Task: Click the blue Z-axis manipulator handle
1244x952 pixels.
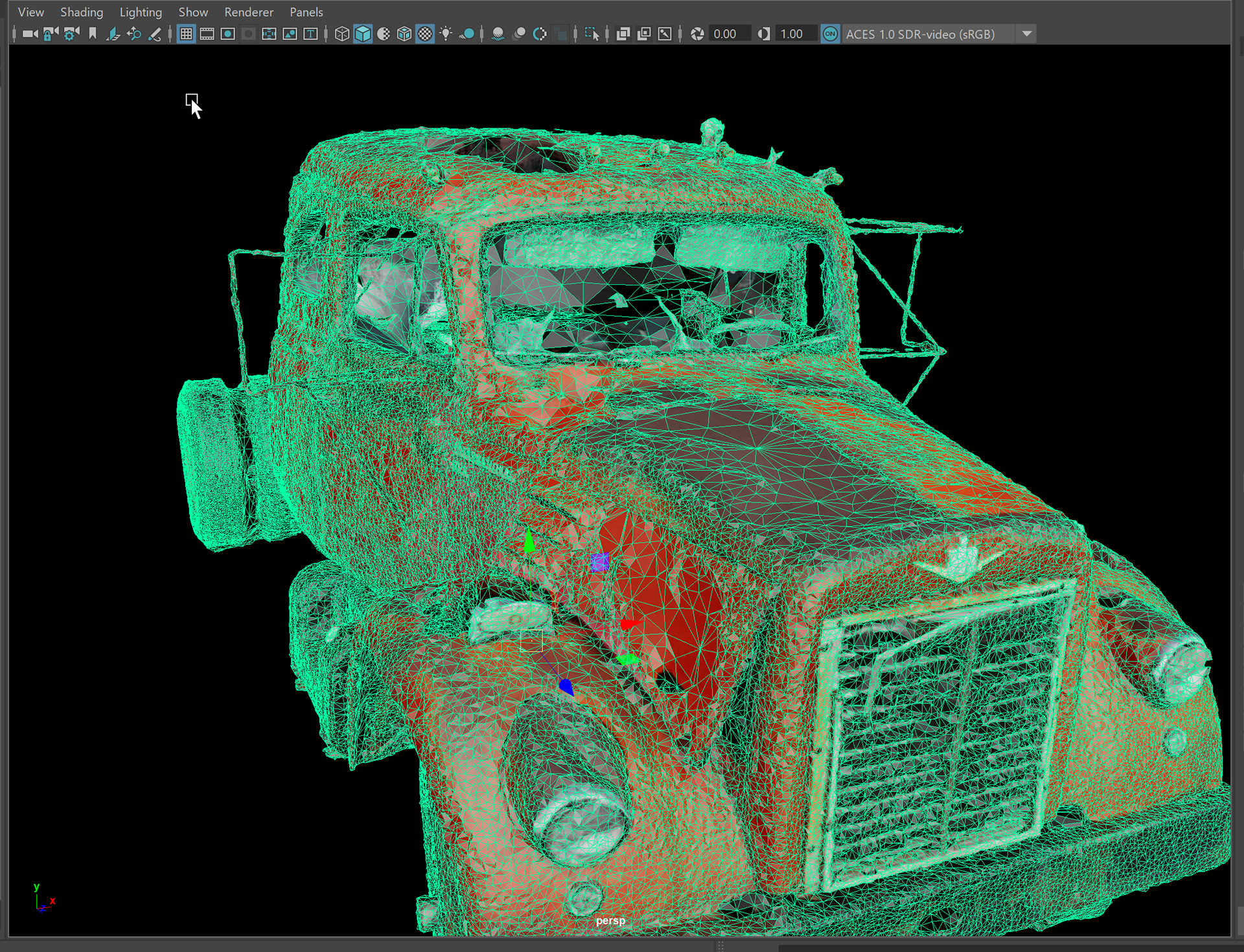Action: [566, 686]
